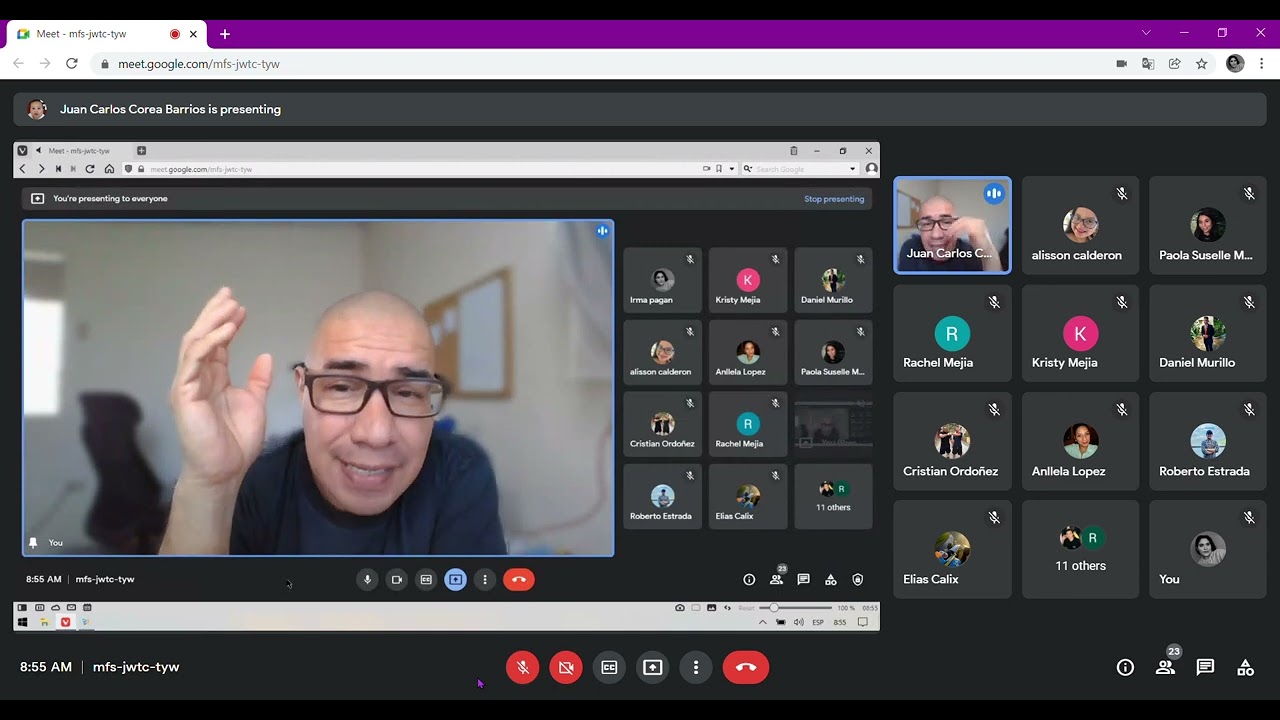Go back in browser history
This screenshot has height=720, width=1280.
[18, 63]
